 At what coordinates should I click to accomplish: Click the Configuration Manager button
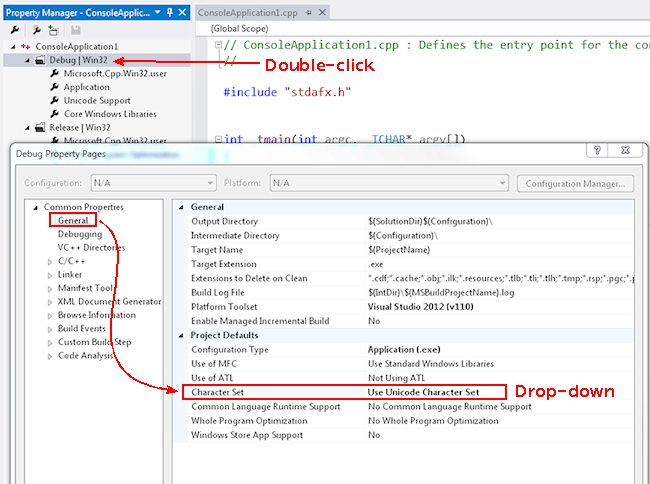[x=575, y=184]
